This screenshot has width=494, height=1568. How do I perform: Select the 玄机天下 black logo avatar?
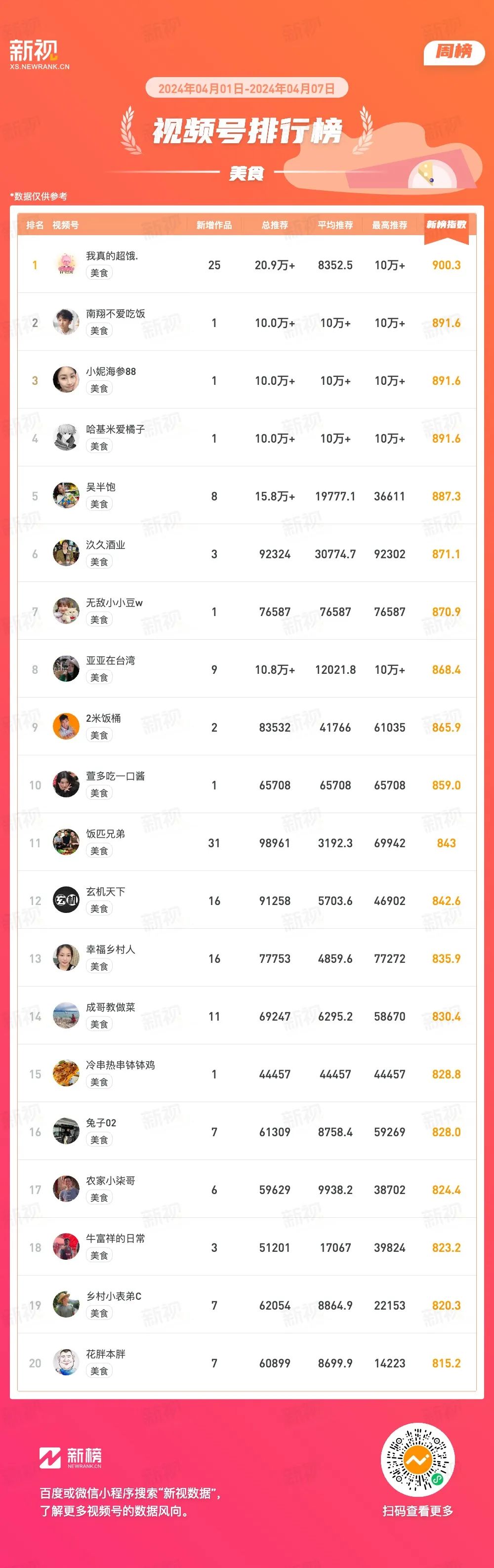66,900
